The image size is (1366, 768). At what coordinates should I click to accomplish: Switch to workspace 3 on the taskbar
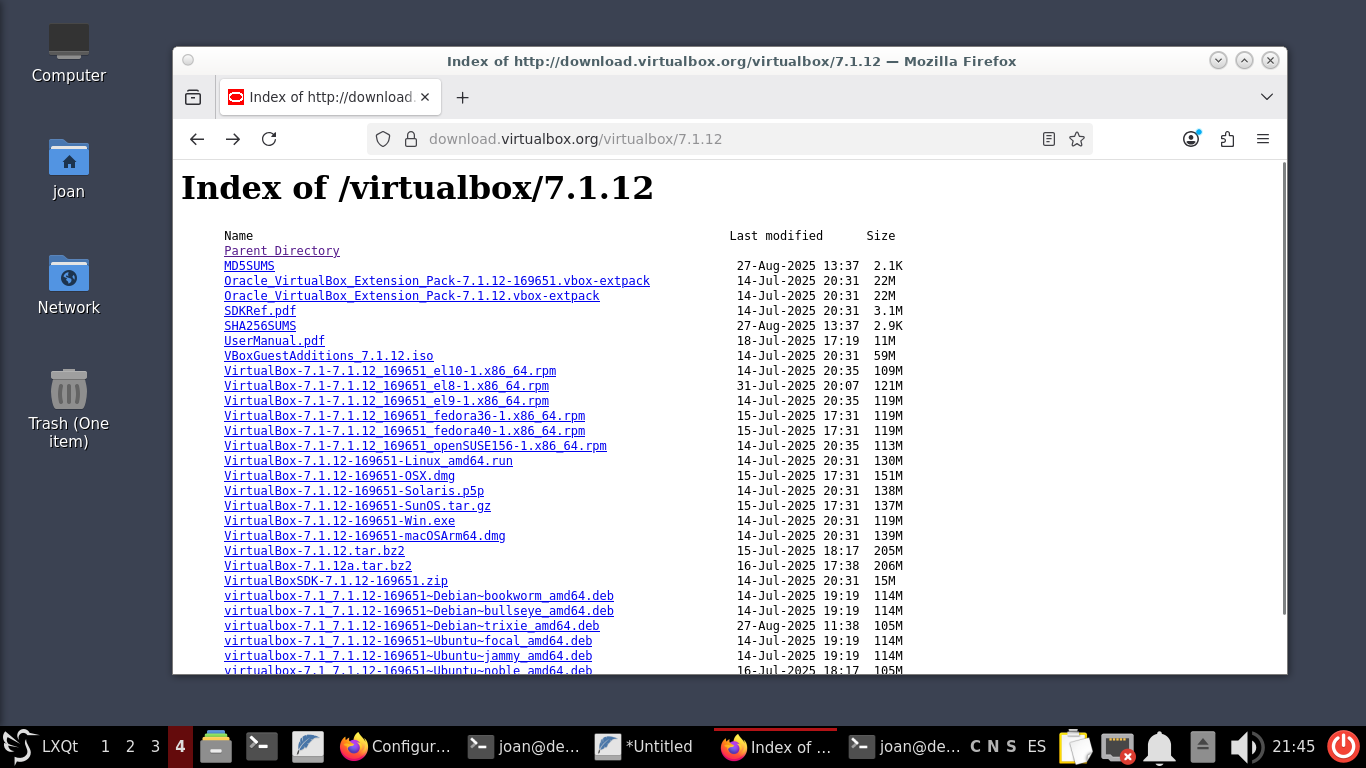(154, 746)
